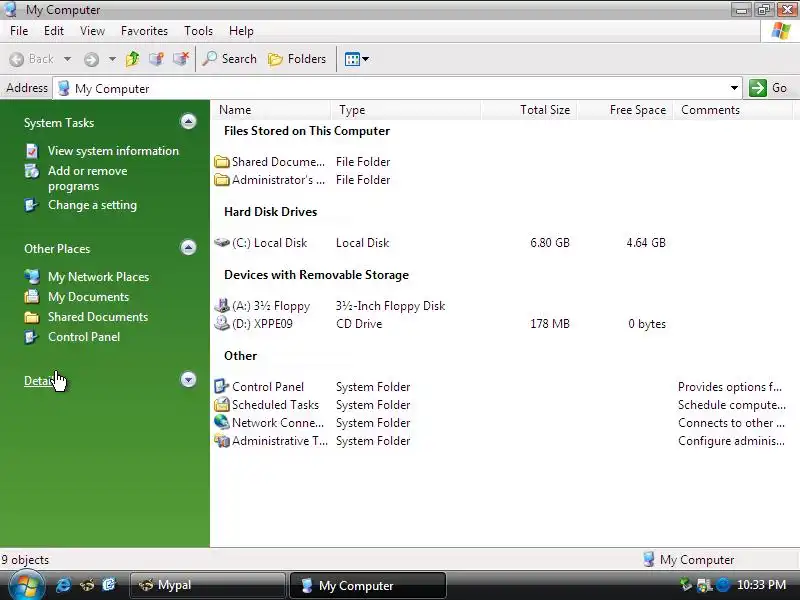
Task: Click Change a setting link
Action: (92, 205)
